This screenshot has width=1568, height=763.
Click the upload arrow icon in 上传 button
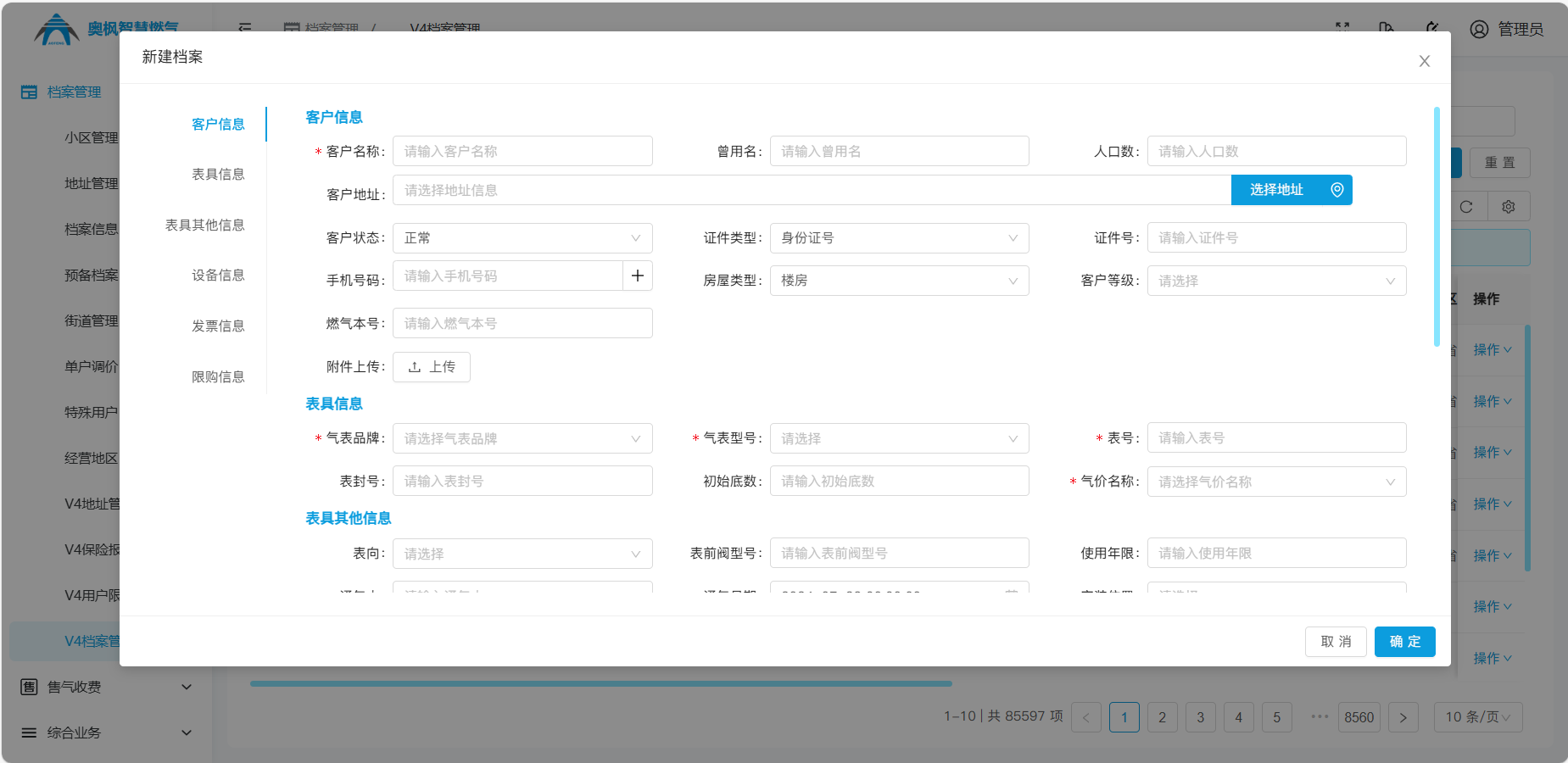415,367
